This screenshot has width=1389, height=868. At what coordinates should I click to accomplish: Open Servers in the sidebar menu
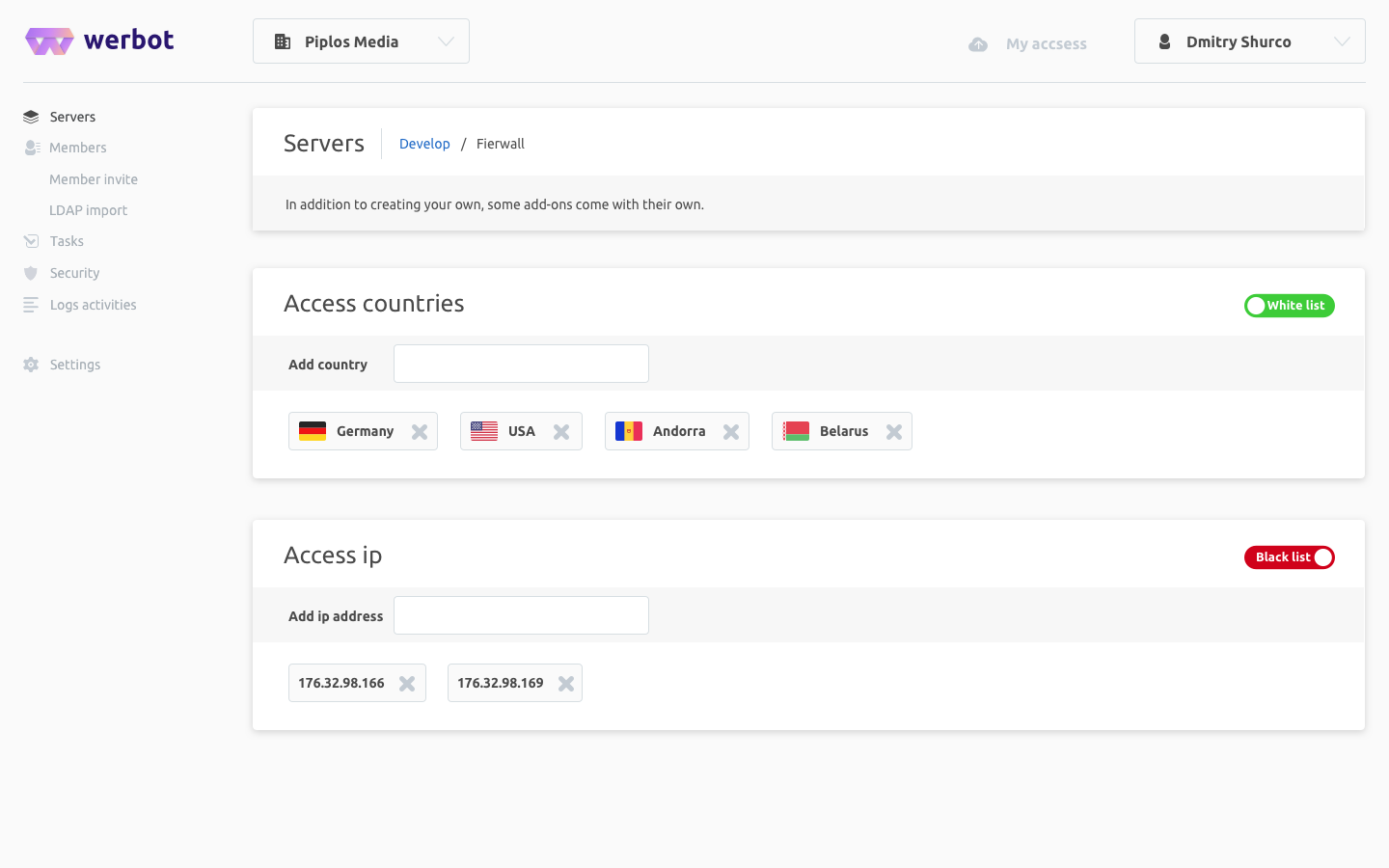[72, 117]
